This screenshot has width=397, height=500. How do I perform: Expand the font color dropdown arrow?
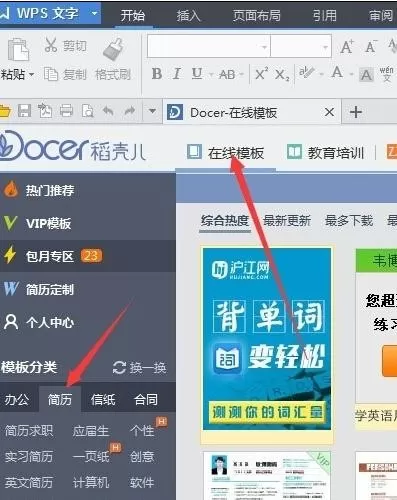click(x=351, y=74)
